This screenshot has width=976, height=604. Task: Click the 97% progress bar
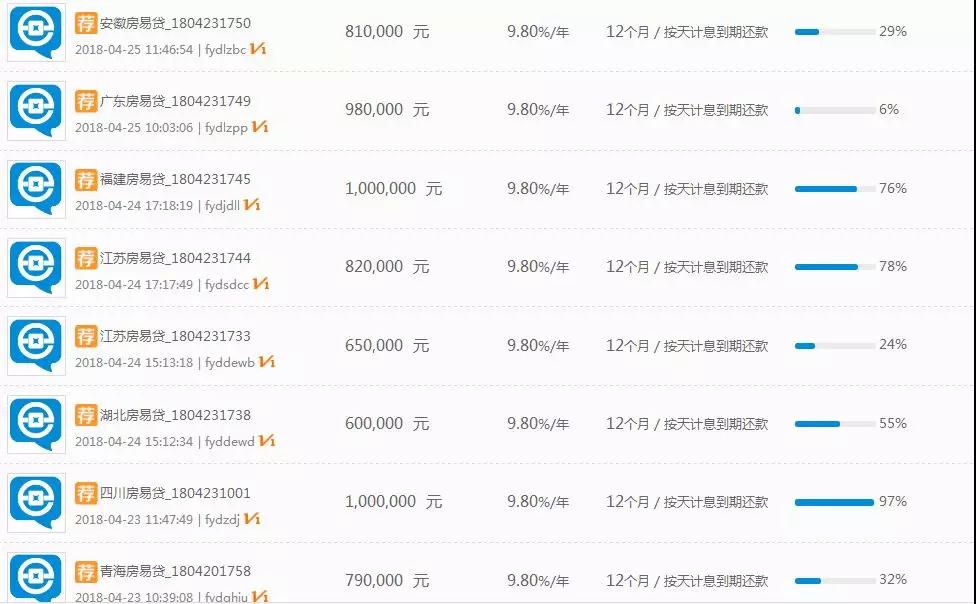834,502
